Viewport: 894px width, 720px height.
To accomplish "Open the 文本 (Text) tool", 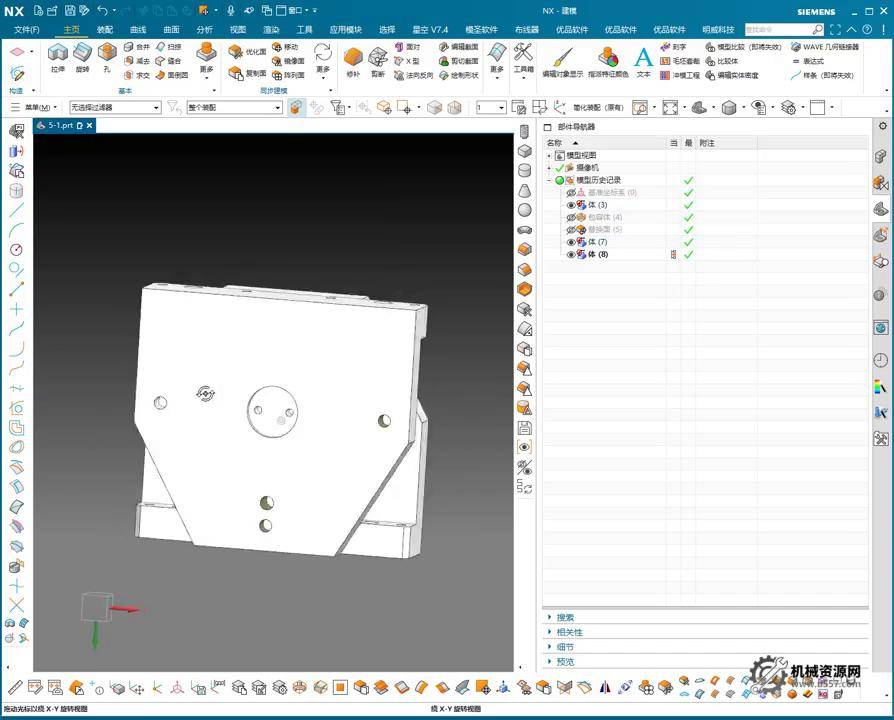I will pos(643,58).
